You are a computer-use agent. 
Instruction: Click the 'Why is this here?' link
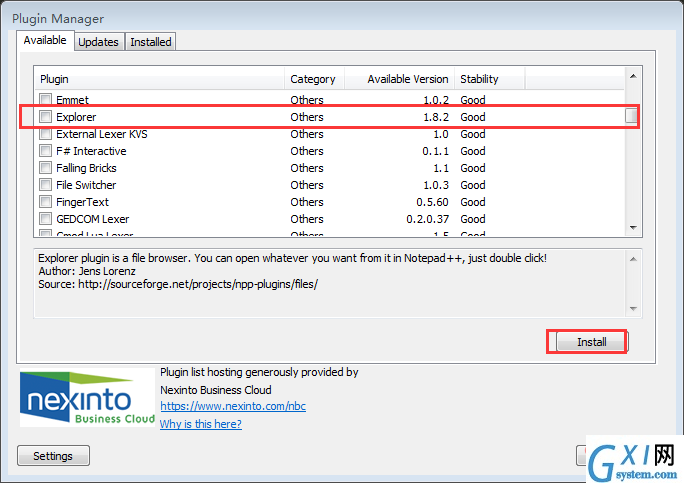tap(201, 424)
